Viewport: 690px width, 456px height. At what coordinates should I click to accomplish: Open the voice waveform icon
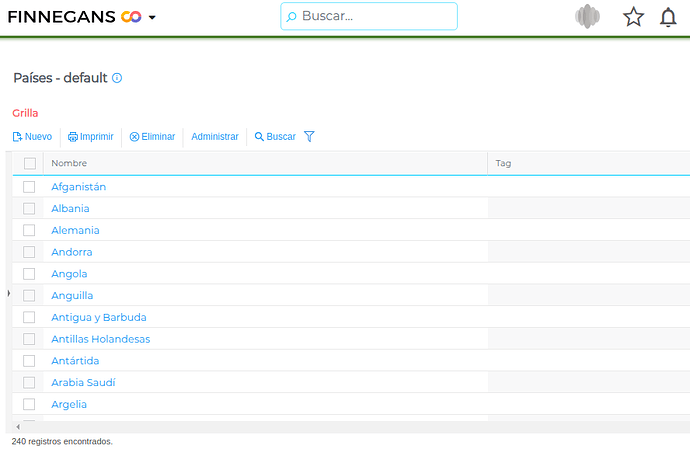pos(587,17)
